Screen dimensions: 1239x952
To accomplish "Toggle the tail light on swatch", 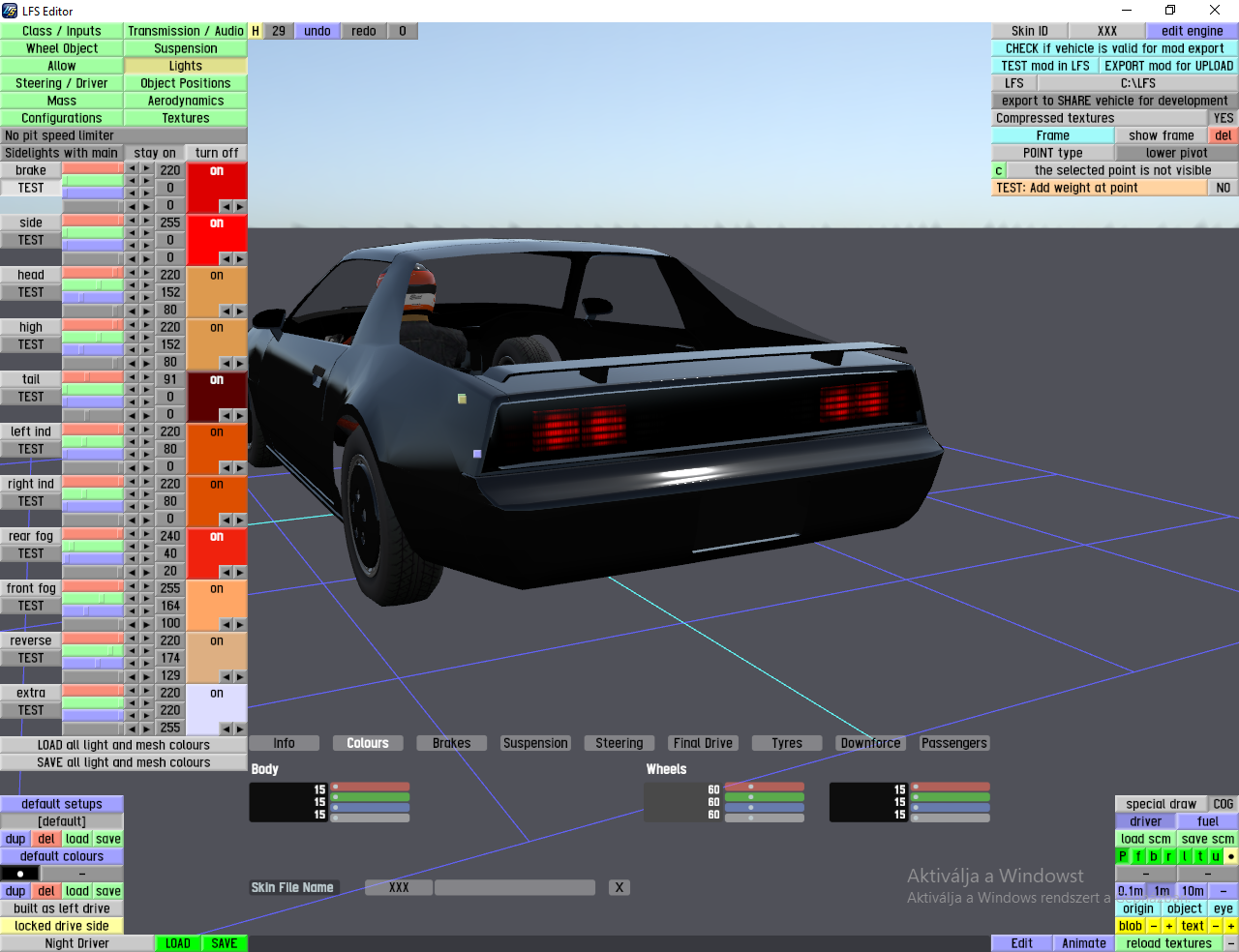I will [x=217, y=397].
